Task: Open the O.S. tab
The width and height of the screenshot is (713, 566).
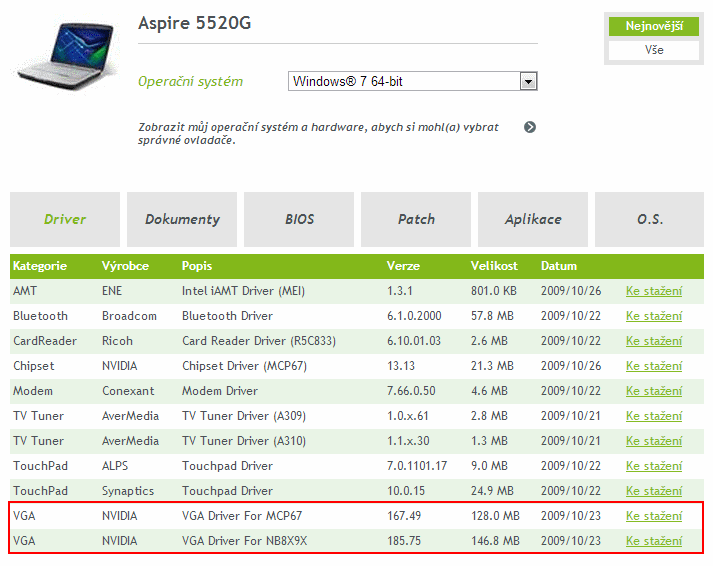Action: pos(649,219)
